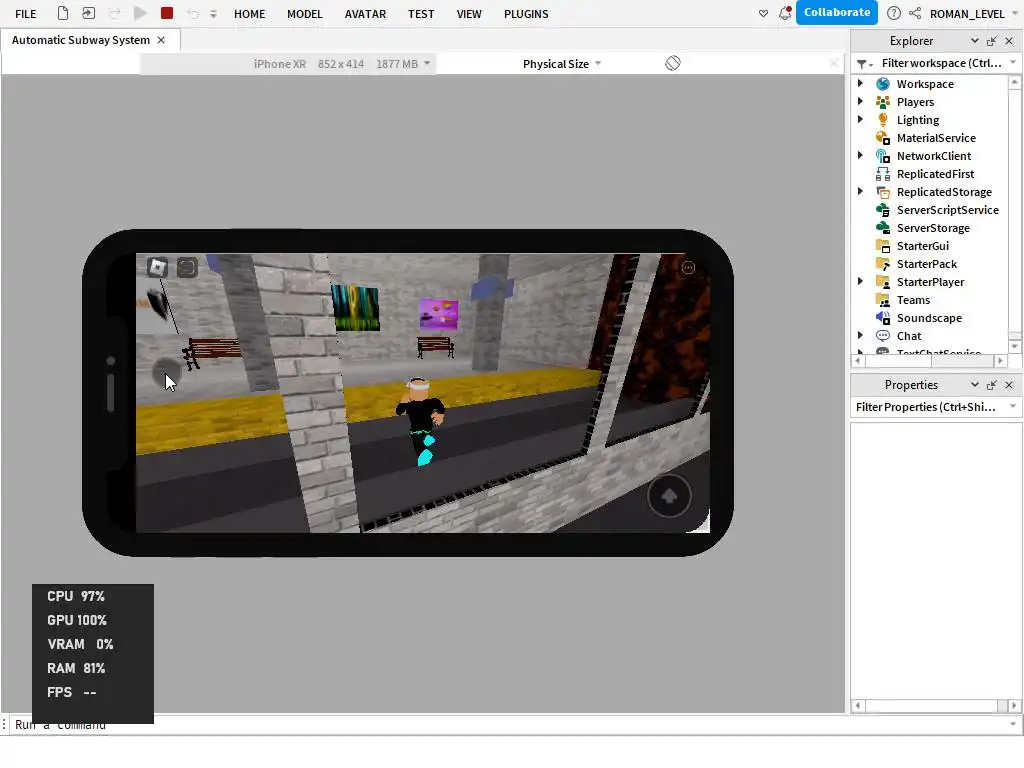Click the Explorer filter funnel icon
Viewport: 1024px width, 768px height.
864,63
